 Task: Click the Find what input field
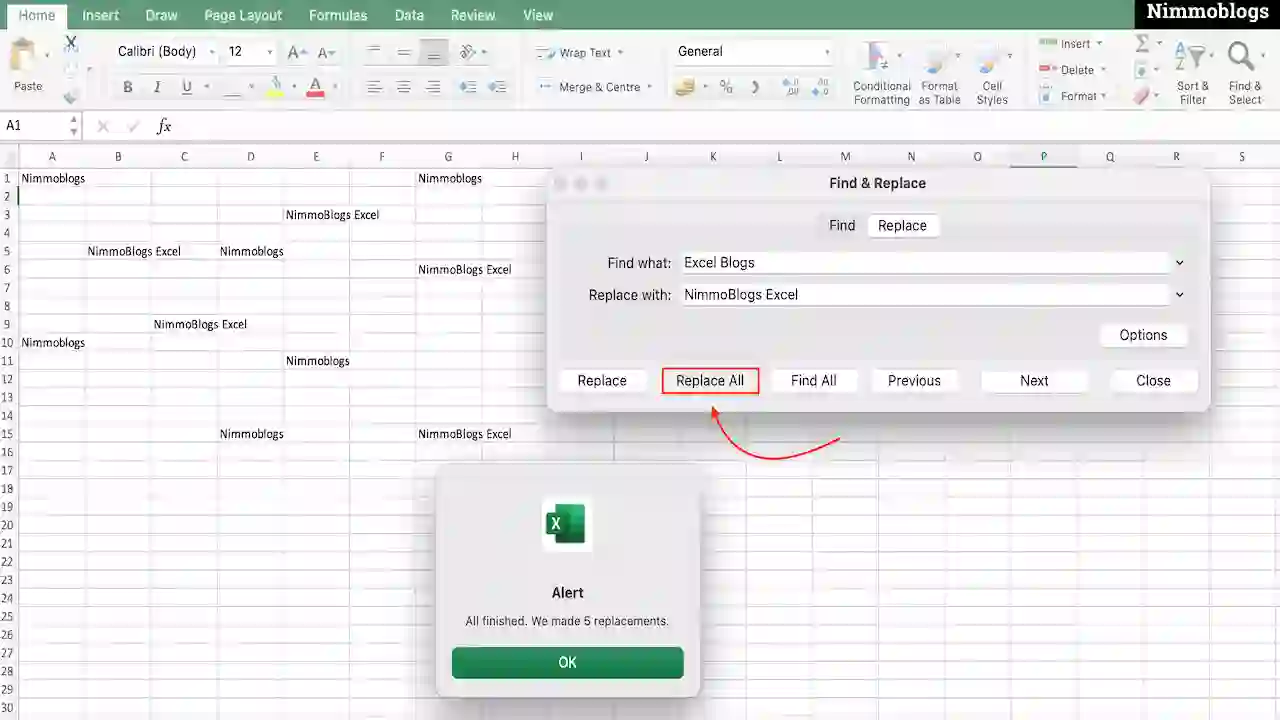coord(925,263)
